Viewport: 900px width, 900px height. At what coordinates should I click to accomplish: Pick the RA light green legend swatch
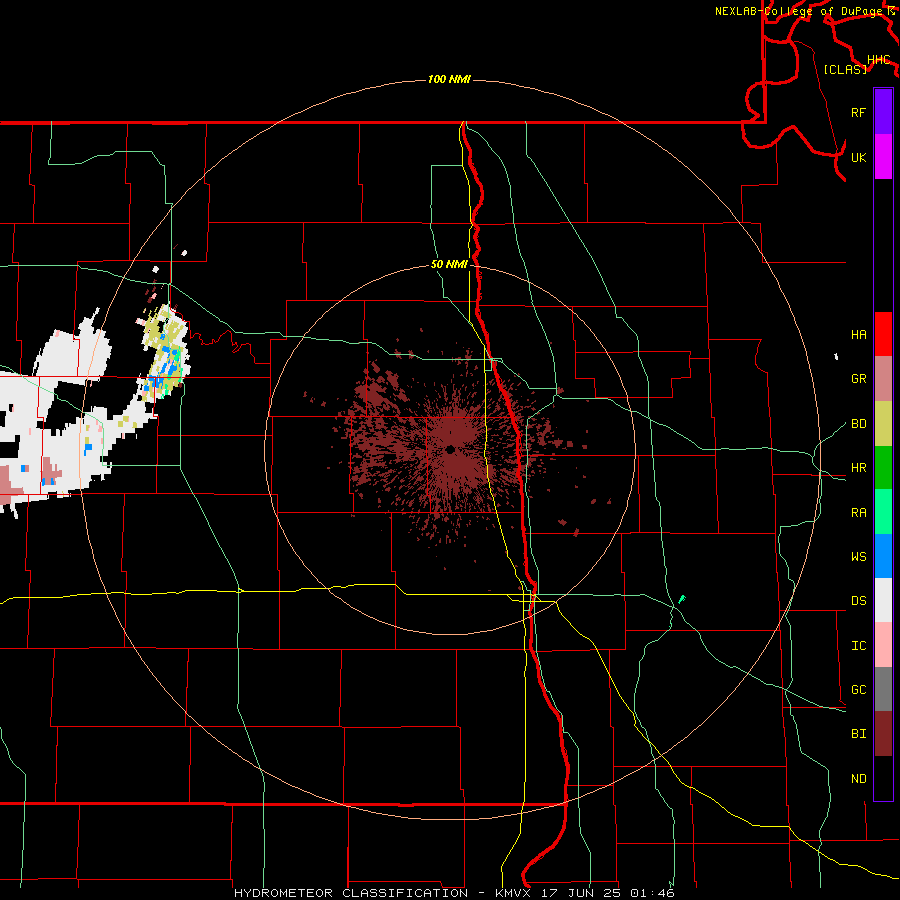point(883,512)
